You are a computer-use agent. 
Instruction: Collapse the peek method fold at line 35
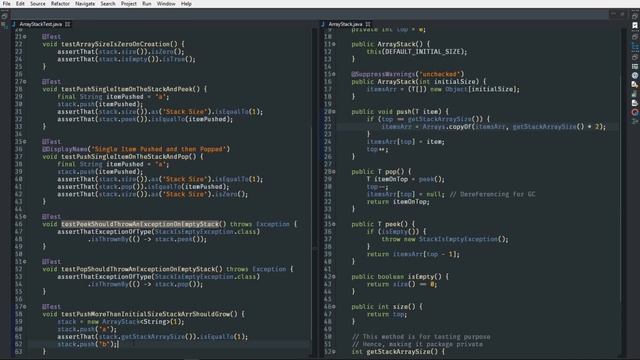[334, 224]
